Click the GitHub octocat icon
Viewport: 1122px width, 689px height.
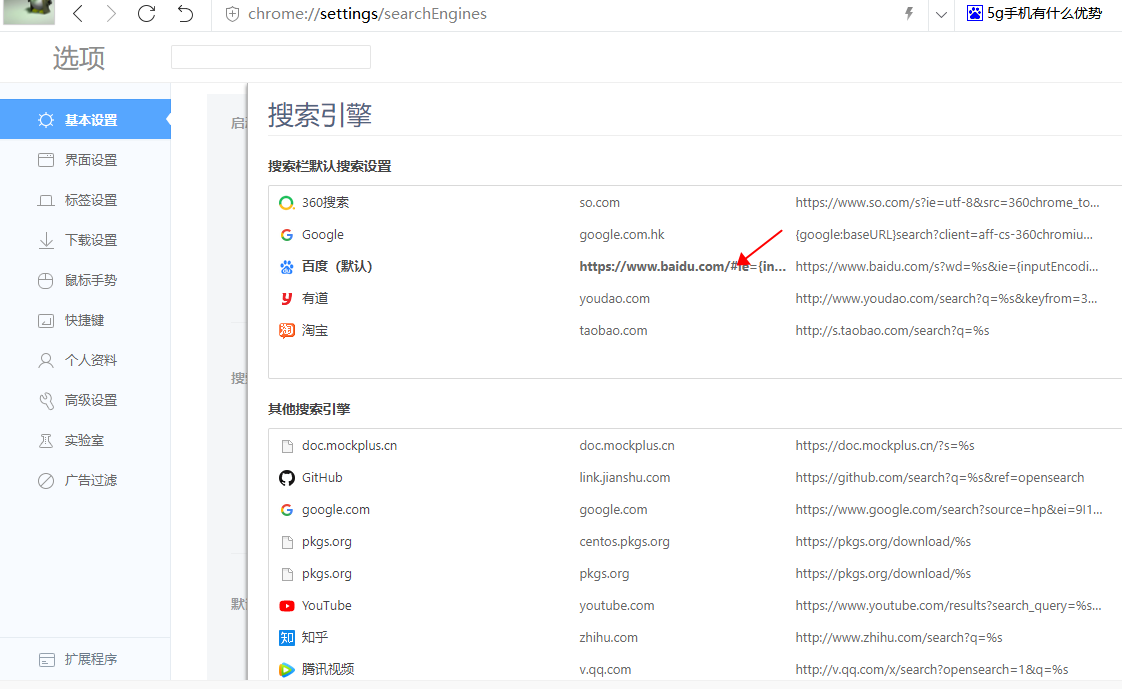coord(286,478)
